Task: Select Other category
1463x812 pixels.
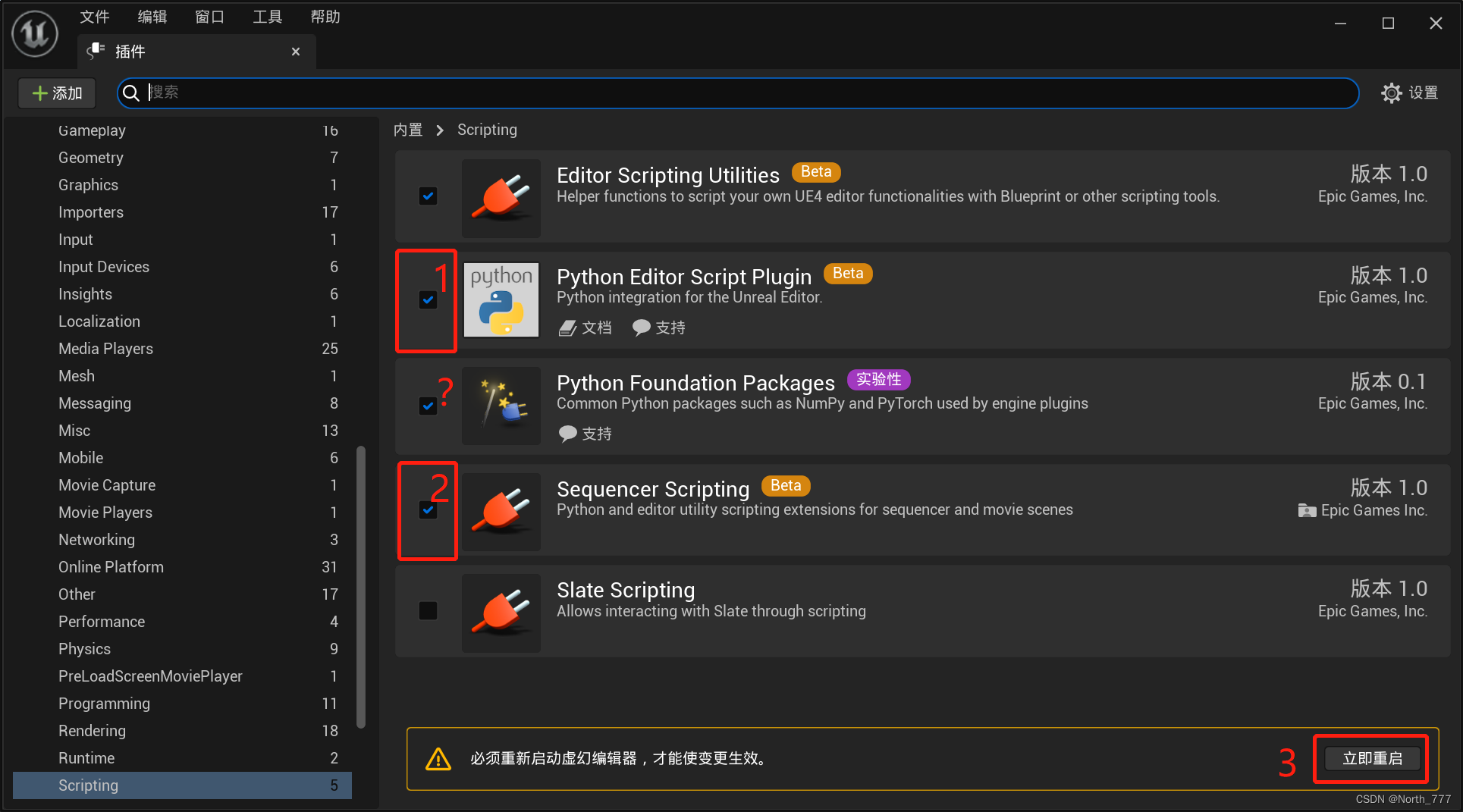Action: [x=182, y=594]
